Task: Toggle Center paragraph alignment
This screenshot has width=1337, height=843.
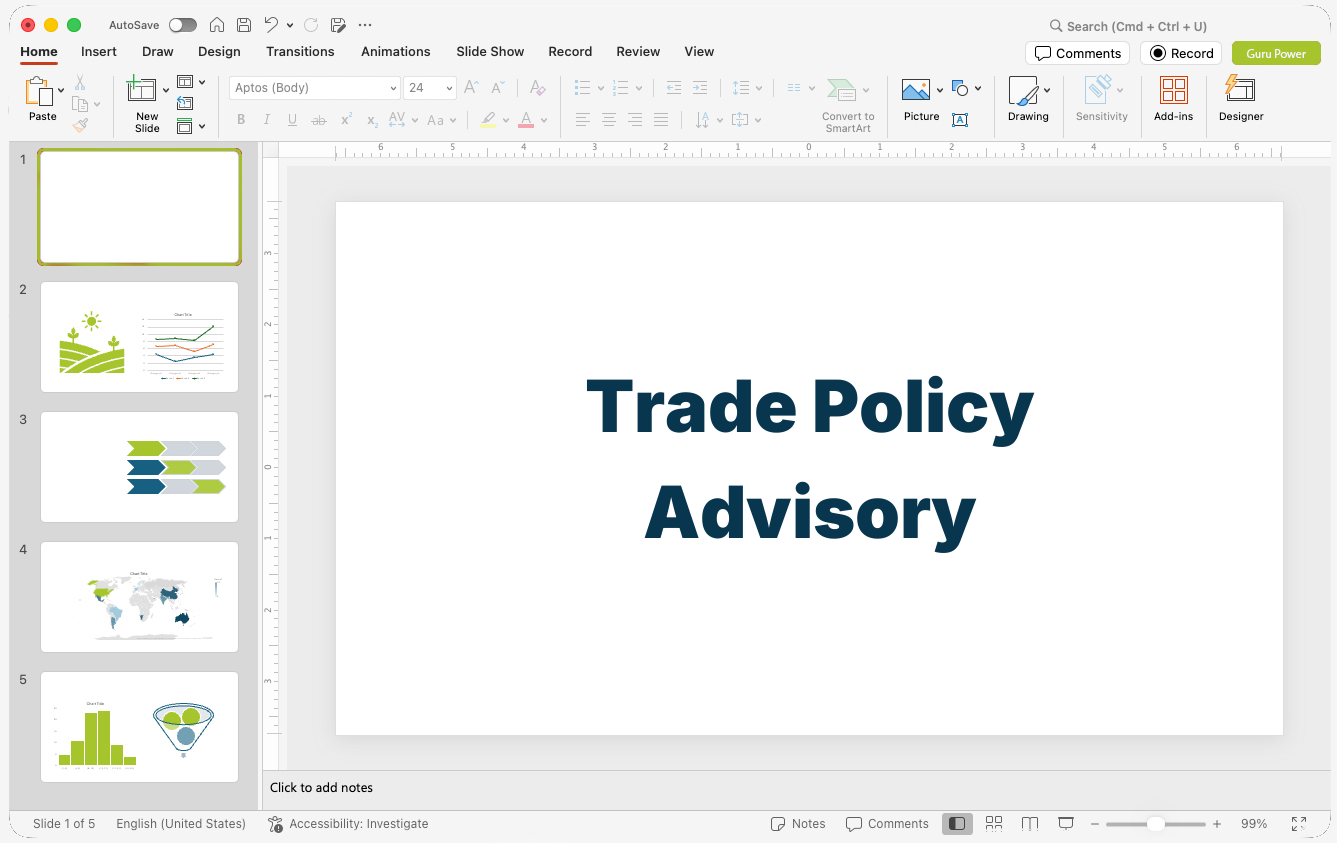Action: pos(609,120)
